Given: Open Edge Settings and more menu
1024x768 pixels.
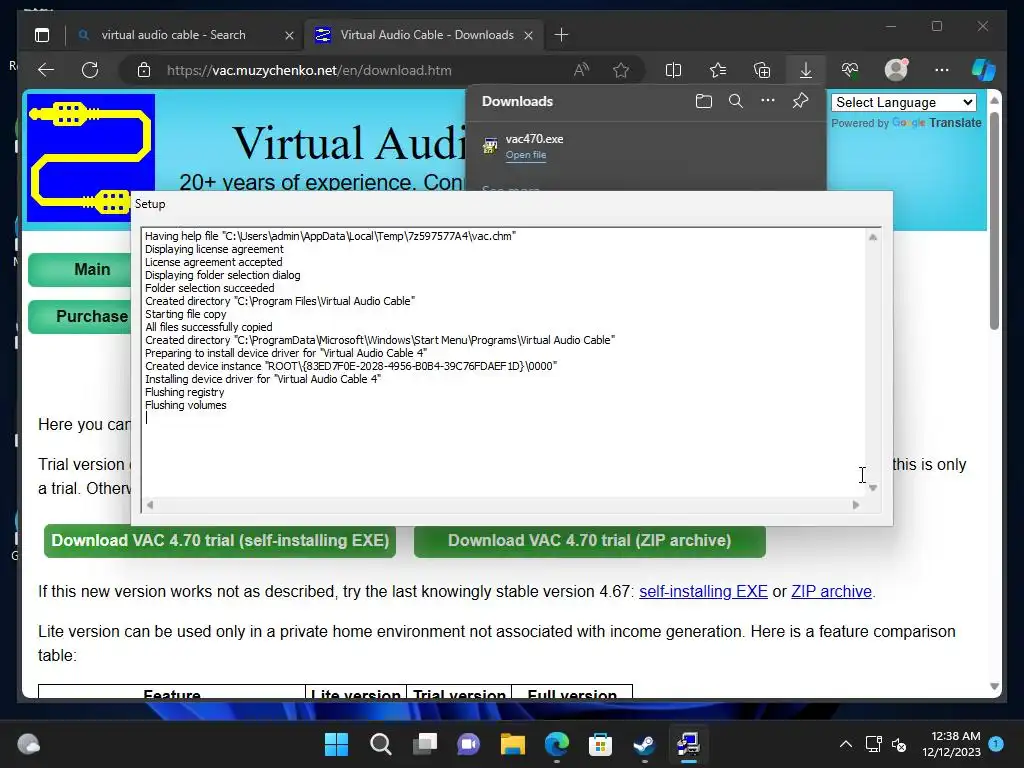Looking at the screenshot, I should click(x=942, y=70).
